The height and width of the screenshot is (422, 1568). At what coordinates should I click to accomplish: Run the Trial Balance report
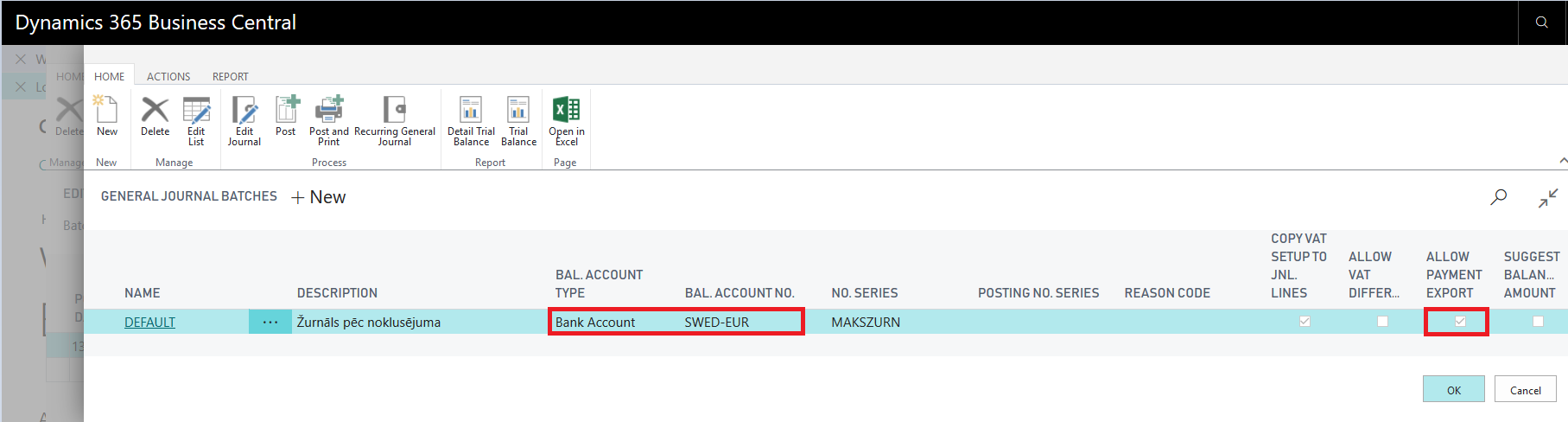pos(518,121)
